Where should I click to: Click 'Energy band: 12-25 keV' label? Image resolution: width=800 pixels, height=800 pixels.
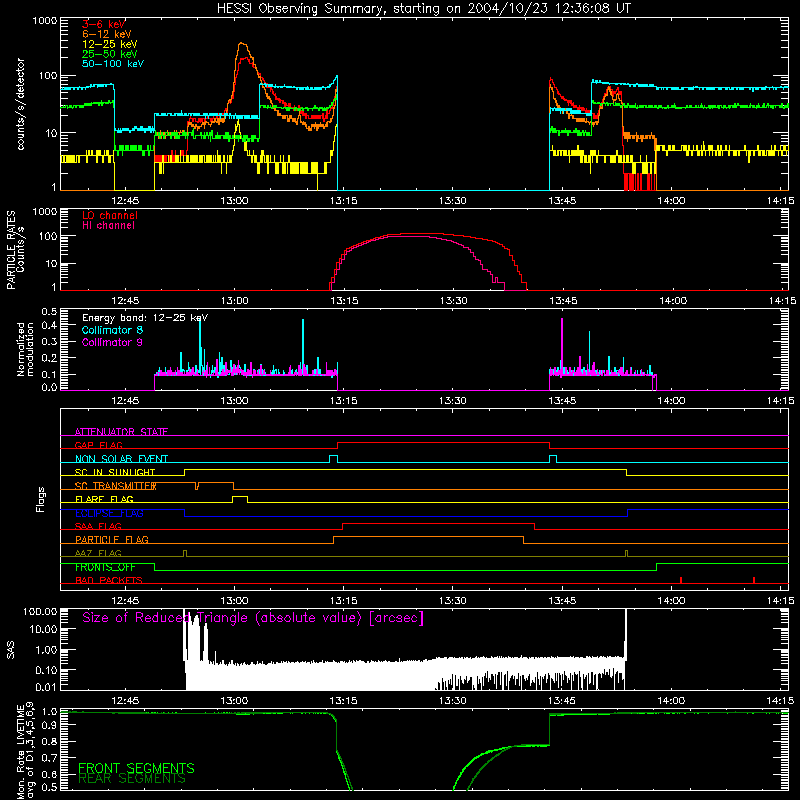pyautogui.click(x=145, y=318)
